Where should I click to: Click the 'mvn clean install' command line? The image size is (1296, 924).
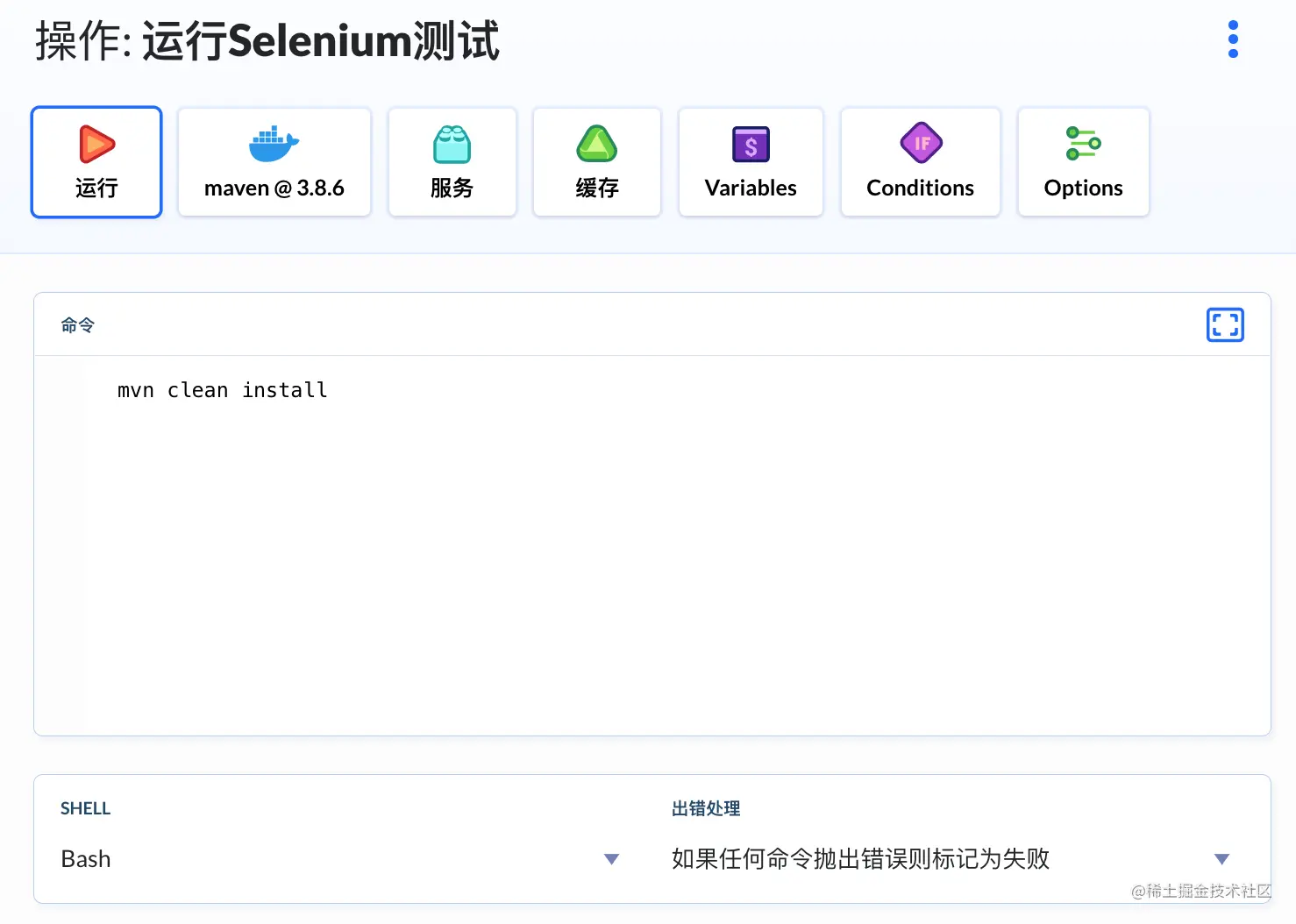(223, 390)
